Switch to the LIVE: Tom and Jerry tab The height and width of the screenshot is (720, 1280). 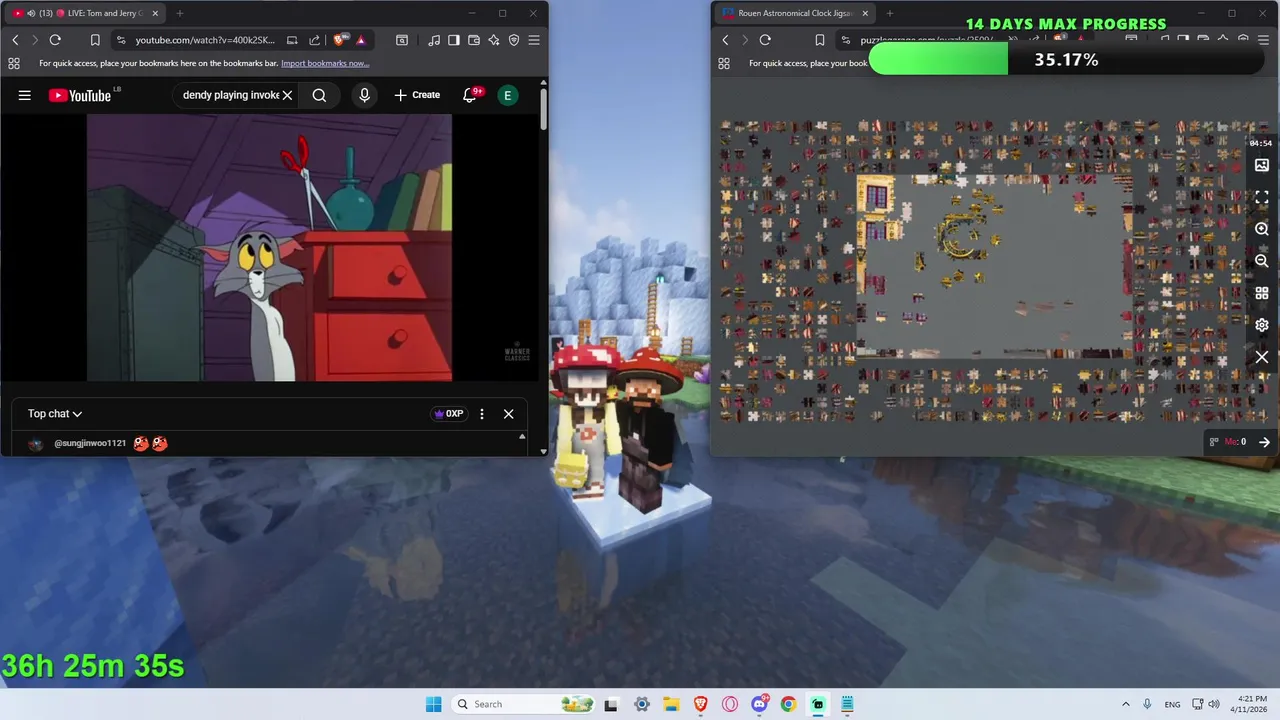[x=85, y=13]
